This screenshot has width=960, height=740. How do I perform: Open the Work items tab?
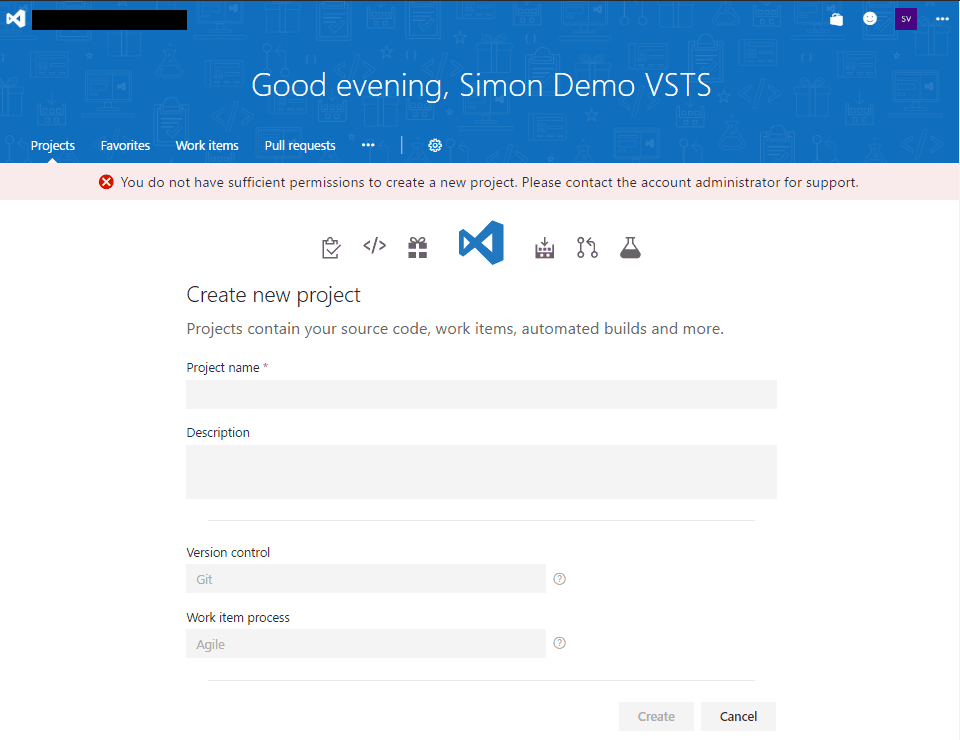(x=207, y=145)
